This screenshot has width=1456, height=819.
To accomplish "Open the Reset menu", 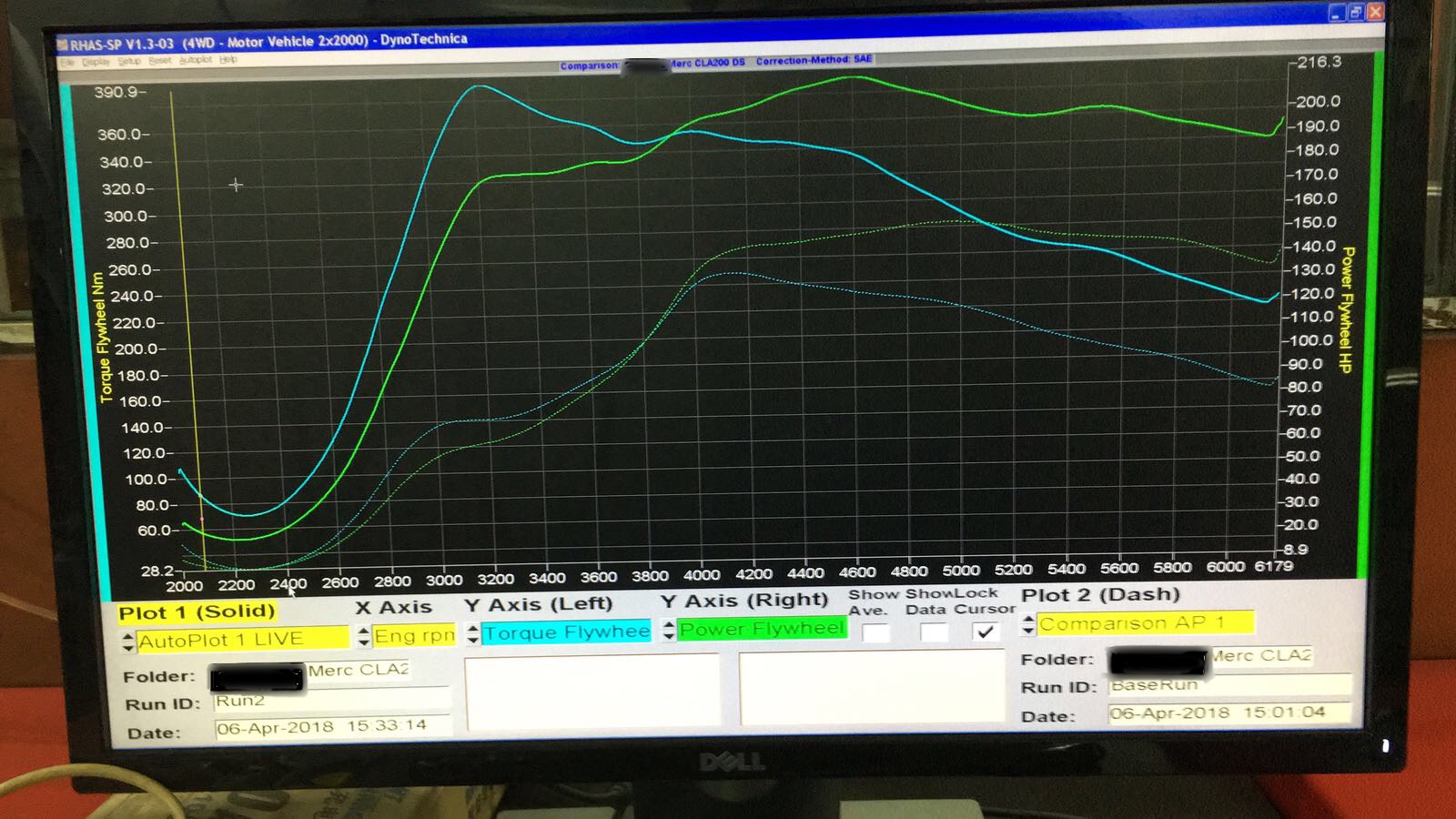I will [160, 61].
